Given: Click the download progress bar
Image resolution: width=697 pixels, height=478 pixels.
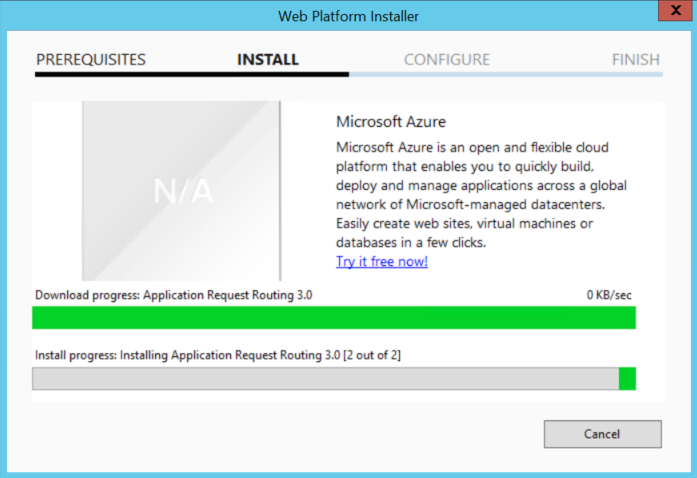Looking at the screenshot, I should [334, 317].
